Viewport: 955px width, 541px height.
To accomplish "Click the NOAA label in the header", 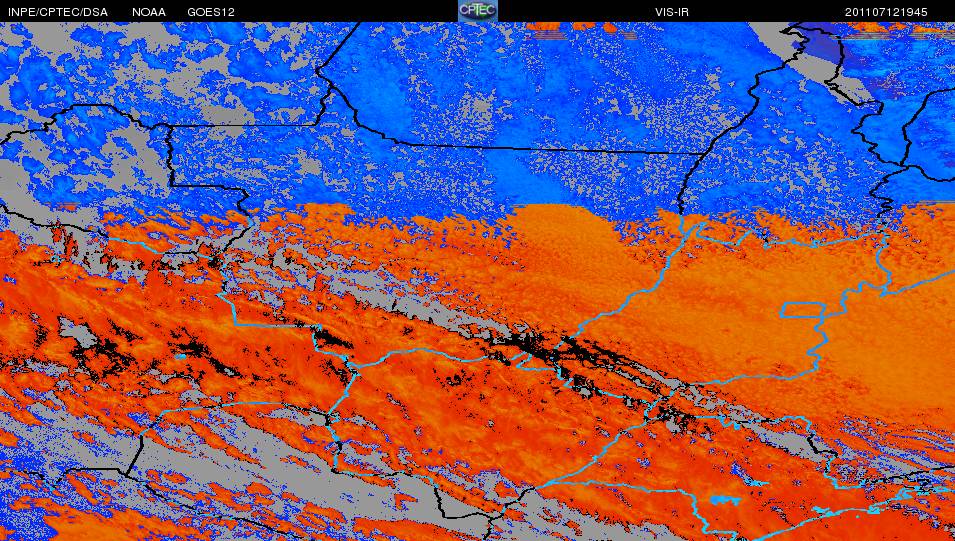I will click(149, 12).
